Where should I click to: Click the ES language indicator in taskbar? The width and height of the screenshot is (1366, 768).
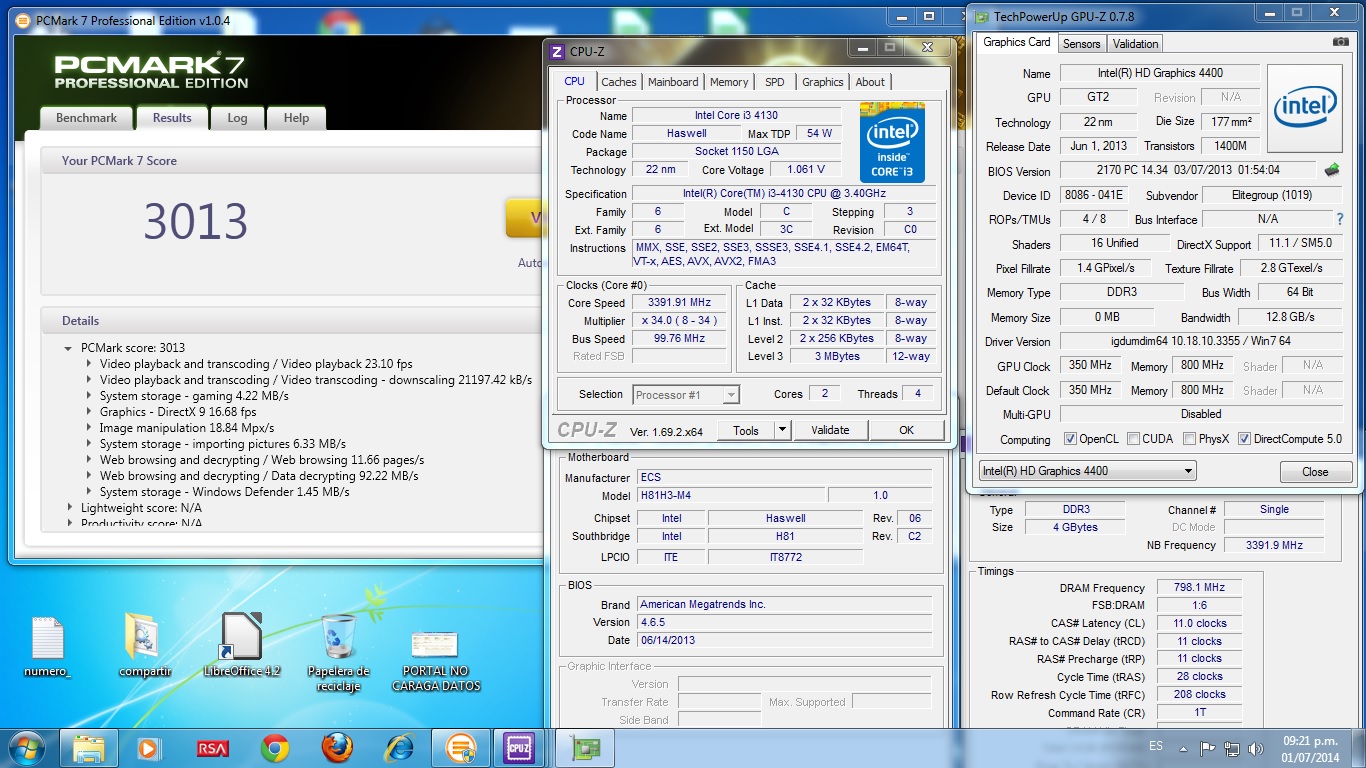coord(1156,747)
